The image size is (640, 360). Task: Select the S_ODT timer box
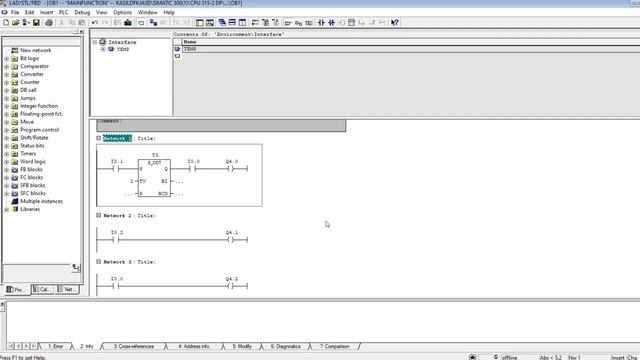tap(154, 178)
